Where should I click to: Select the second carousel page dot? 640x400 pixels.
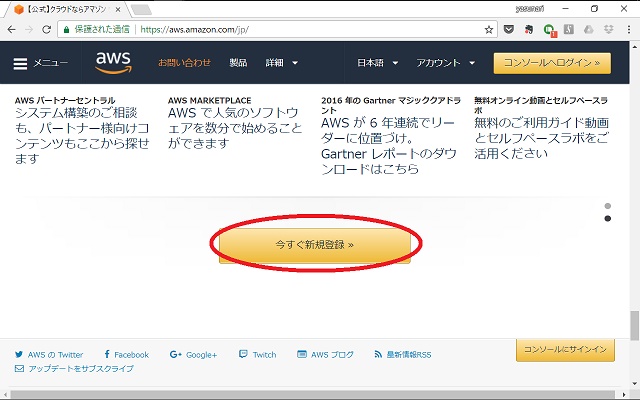[x=607, y=218]
